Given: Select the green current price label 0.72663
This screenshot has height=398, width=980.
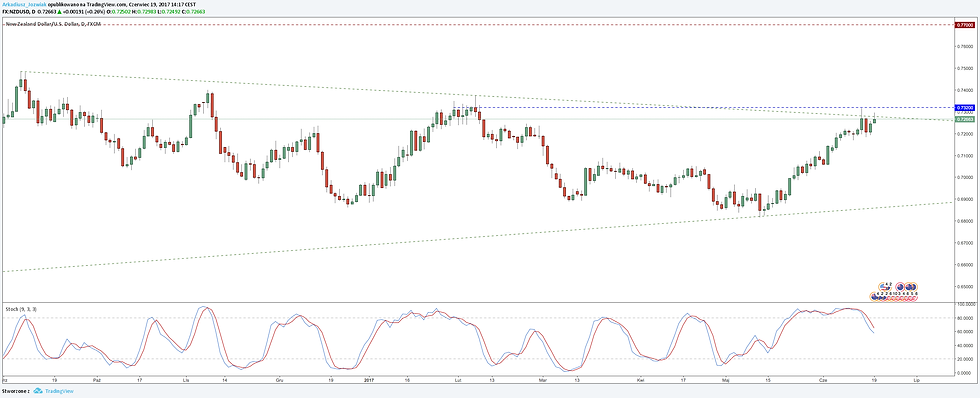Looking at the screenshot, I should pyautogui.click(x=964, y=119).
